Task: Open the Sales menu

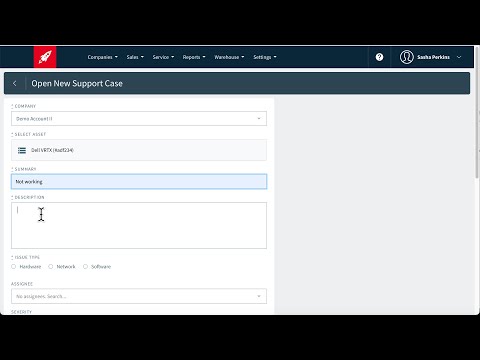Action: tap(135, 57)
